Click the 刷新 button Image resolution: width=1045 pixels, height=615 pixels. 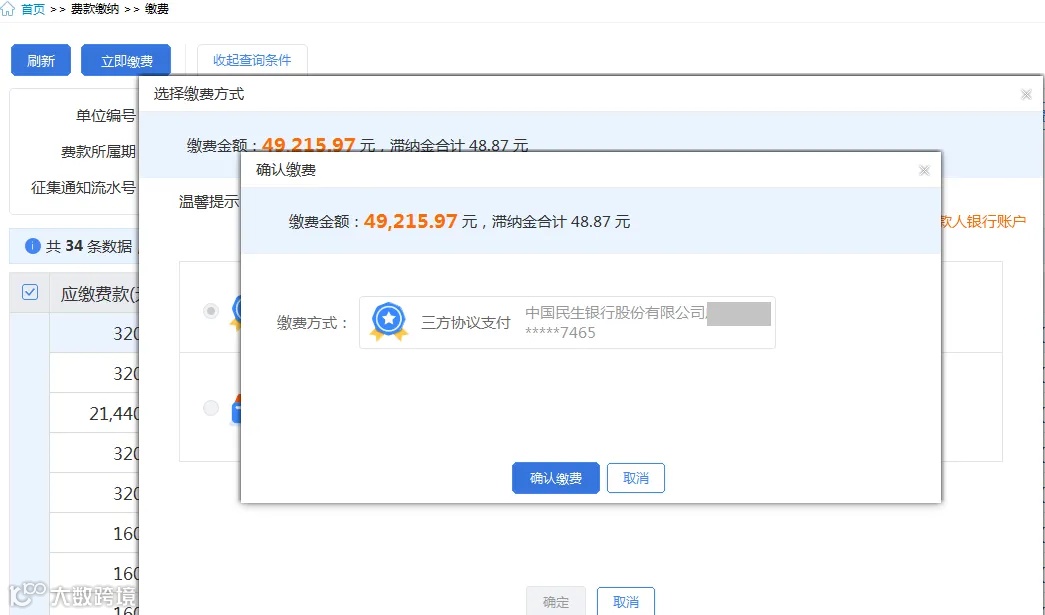tap(41, 61)
